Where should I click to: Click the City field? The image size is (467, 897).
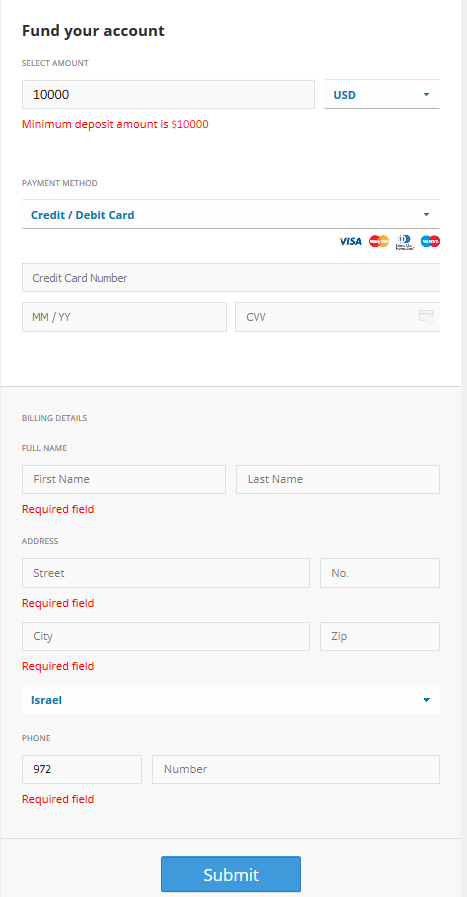pyautogui.click(x=166, y=637)
